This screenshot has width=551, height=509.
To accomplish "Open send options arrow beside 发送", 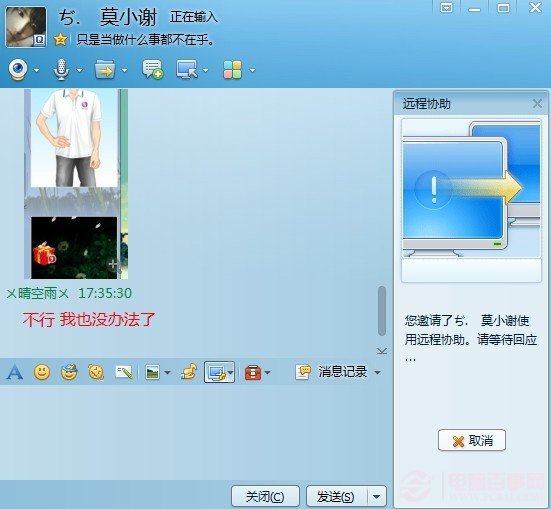I will [x=377, y=496].
